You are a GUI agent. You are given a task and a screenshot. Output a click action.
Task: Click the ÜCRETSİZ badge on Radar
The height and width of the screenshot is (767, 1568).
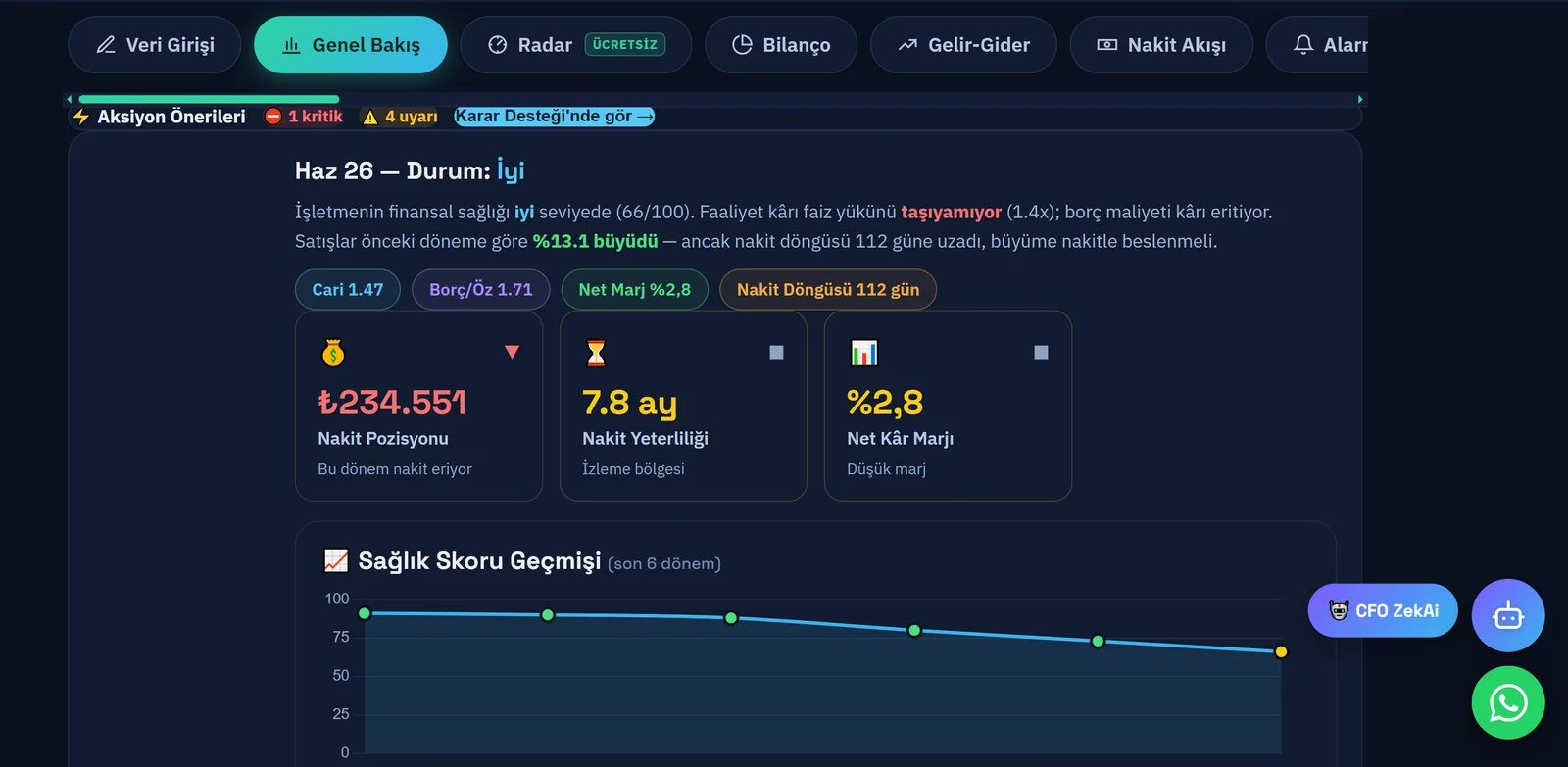pos(625,44)
